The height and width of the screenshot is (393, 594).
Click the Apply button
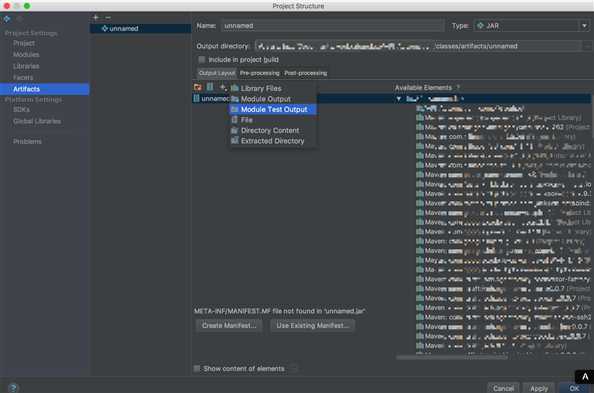[x=539, y=388]
